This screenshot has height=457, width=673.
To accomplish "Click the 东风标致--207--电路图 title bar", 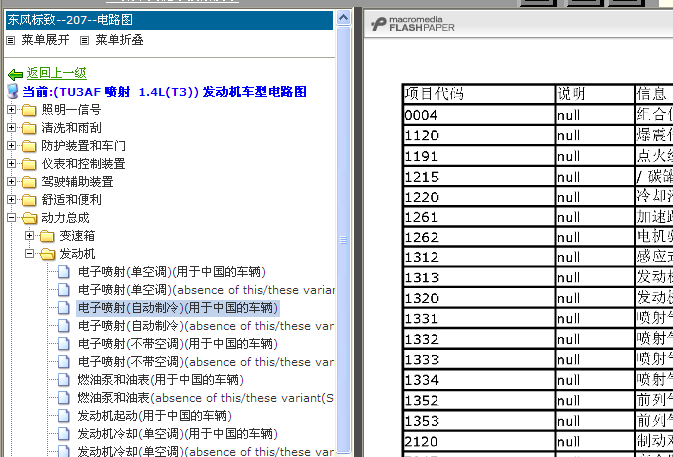I will [169, 20].
